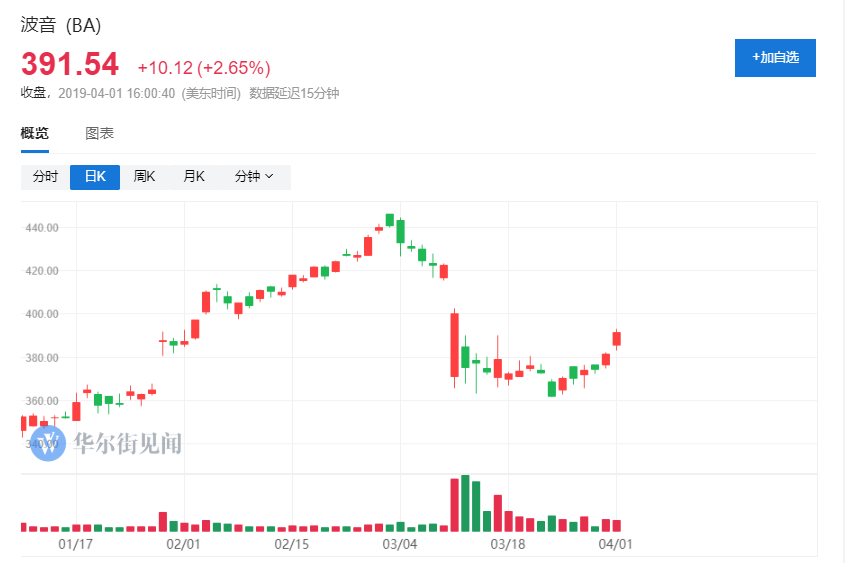The width and height of the screenshot is (845, 563).
Task: Switch to the 概览 overview tab
Action: click(35, 133)
